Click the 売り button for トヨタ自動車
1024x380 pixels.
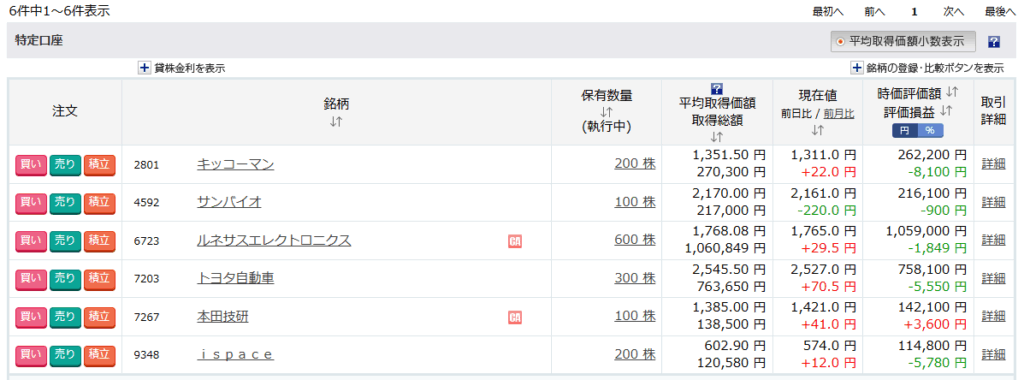[x=65, y=279]
